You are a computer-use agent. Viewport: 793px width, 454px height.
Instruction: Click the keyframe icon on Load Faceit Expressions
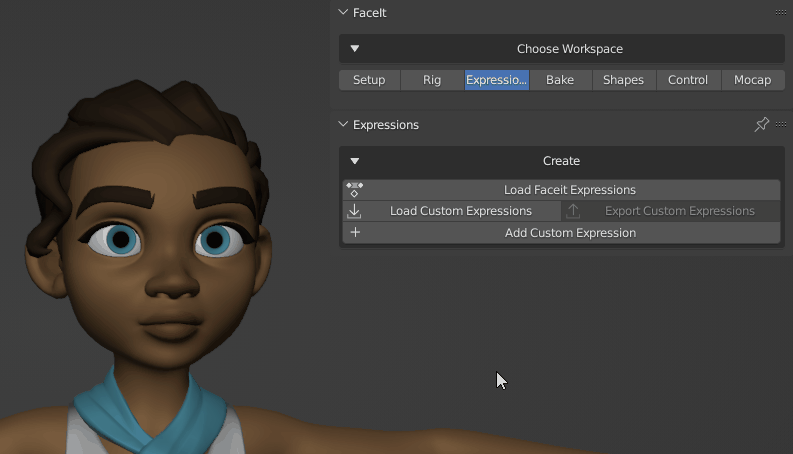click(x=354, y=189)
